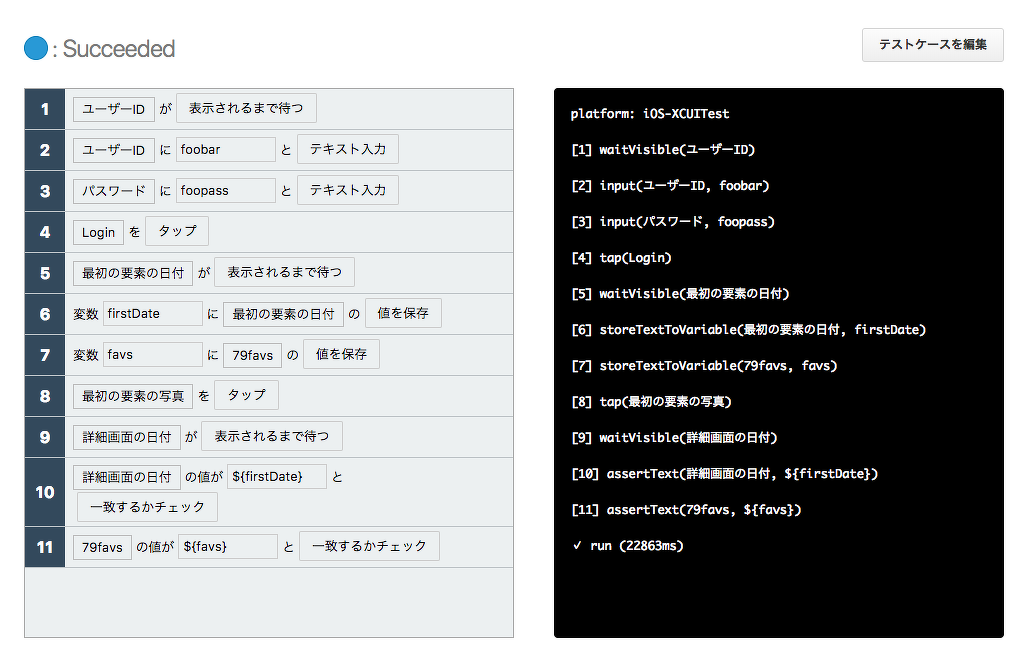Click the Login element in step 4
Viewport: 1028px width, 665px height.
pos(98,232)
